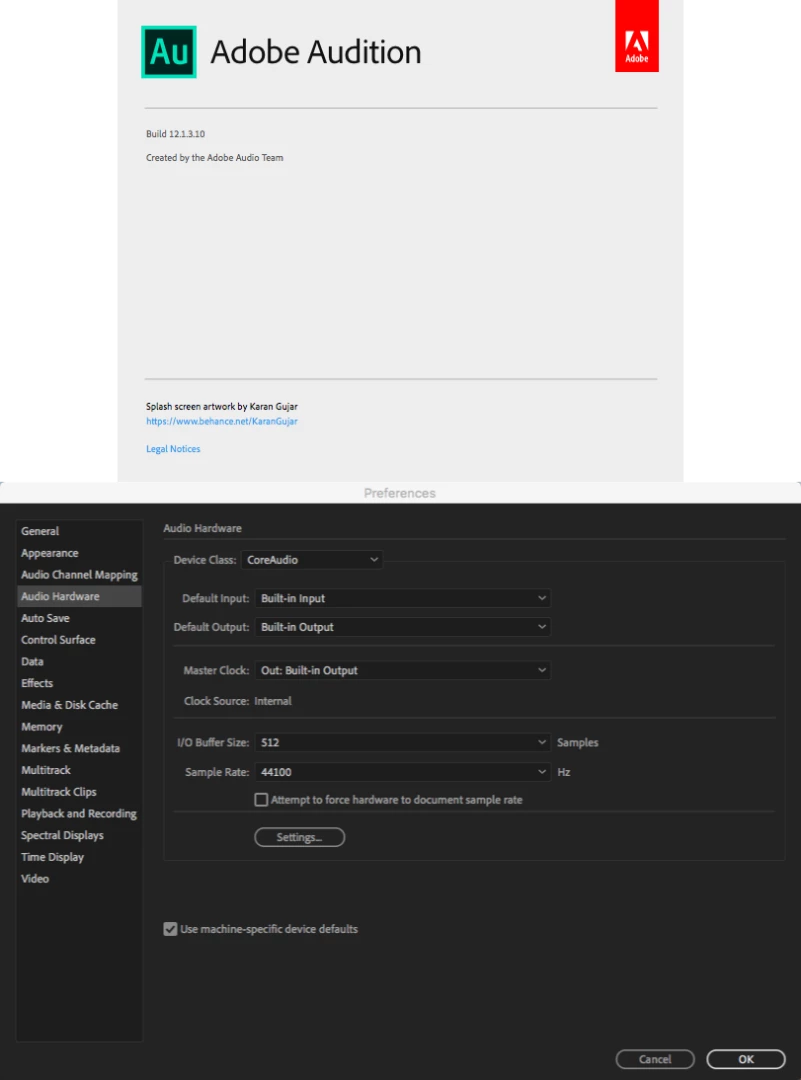The height and width of the screenshot is (1080, 801).
Task: Click the Adobe Audition Au logo icon
Action: 169,52
